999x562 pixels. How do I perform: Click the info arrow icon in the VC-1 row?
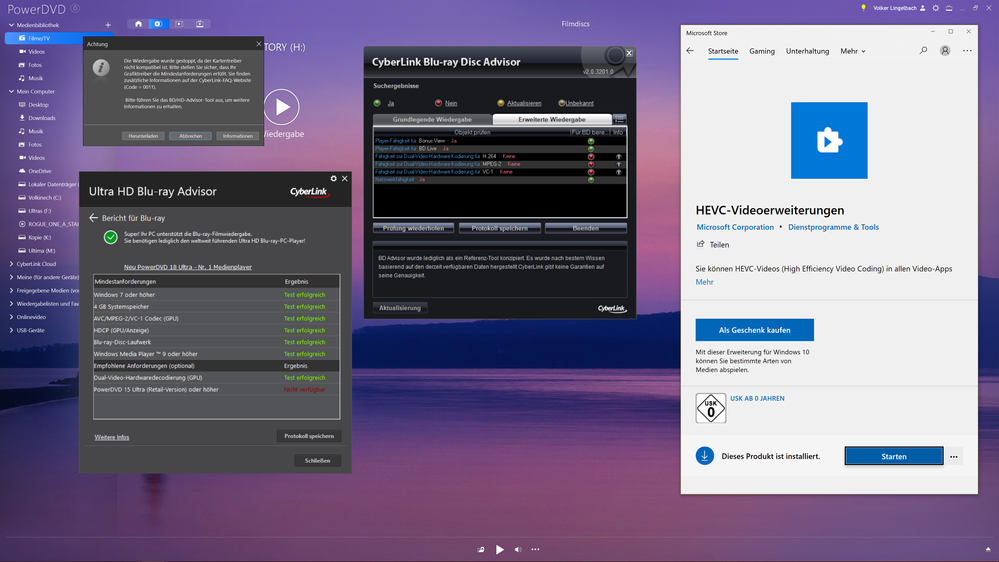pyautogui.click(x=618, y=172)
